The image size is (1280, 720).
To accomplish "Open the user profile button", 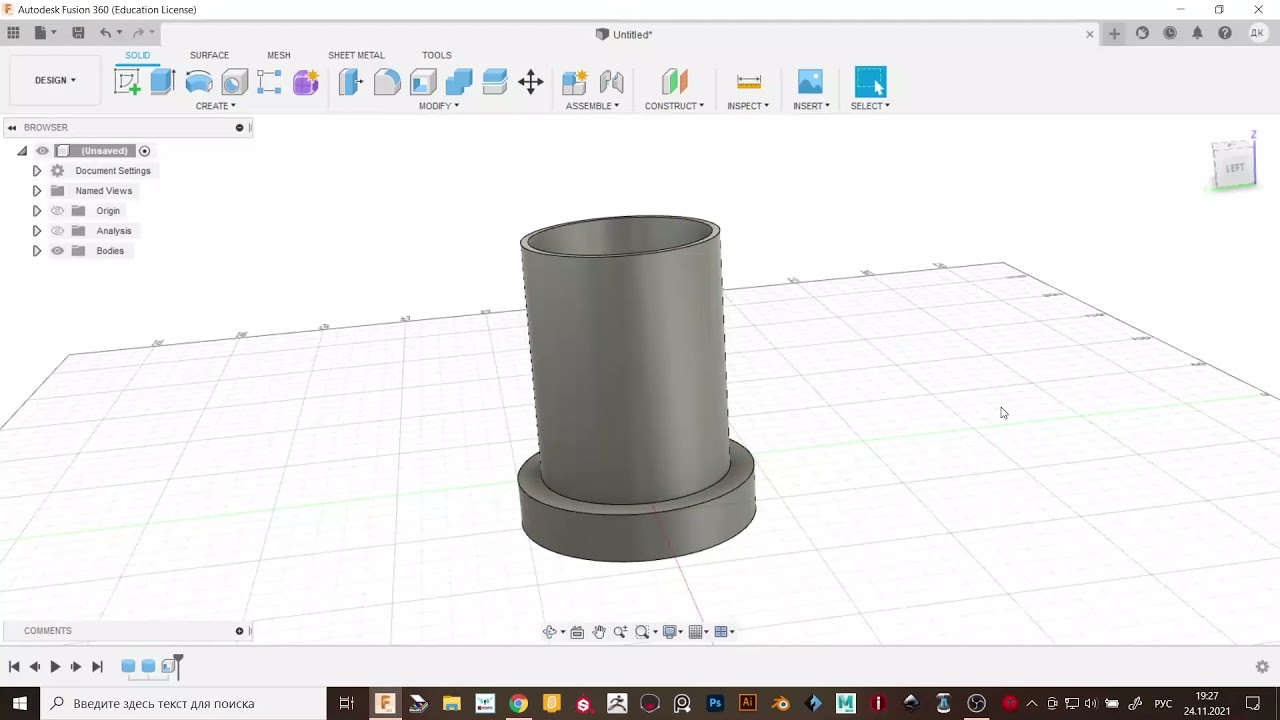I will (1257, 33).
